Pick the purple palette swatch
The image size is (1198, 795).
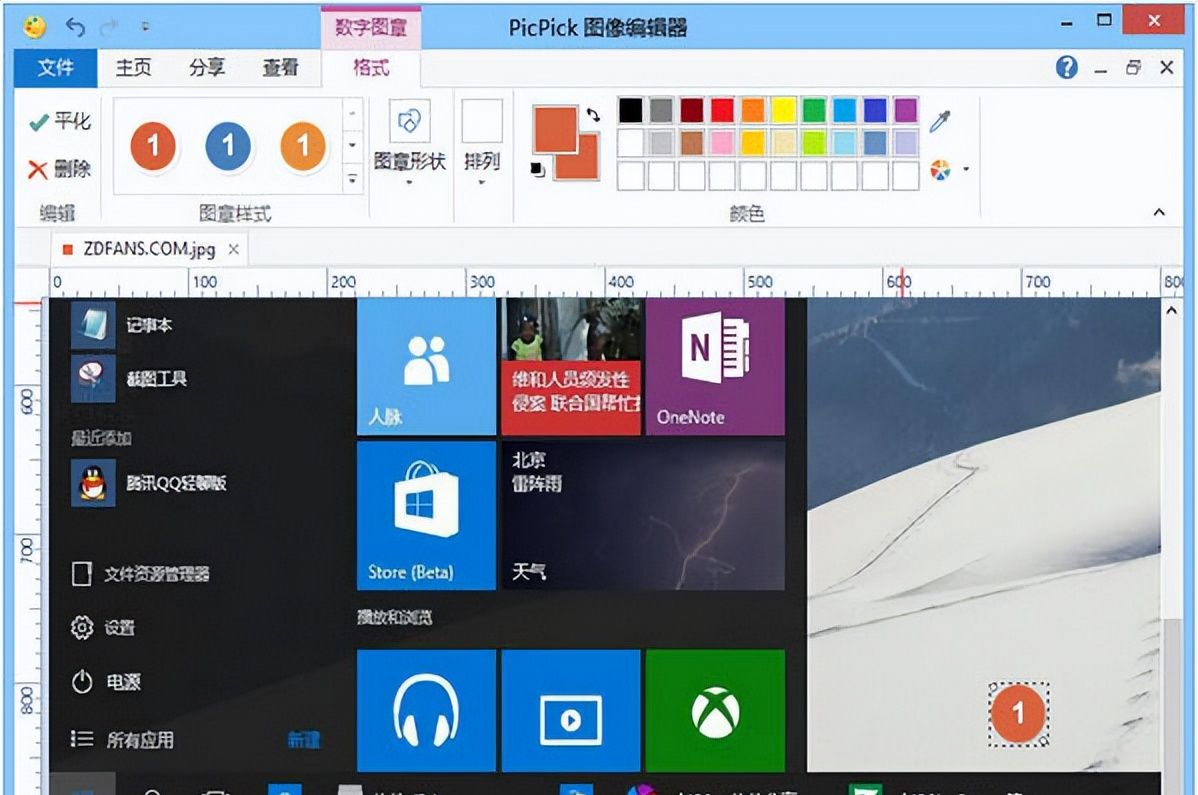pos(905,110)
